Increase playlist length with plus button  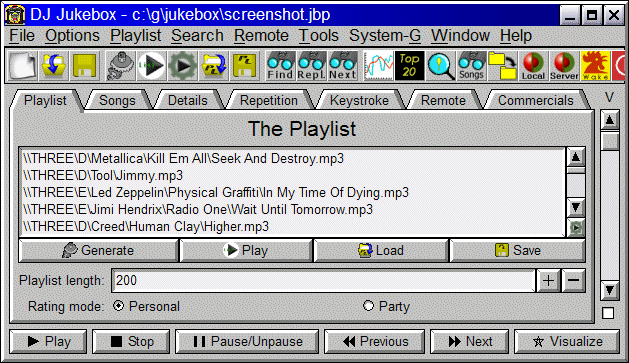click(548, 280)
